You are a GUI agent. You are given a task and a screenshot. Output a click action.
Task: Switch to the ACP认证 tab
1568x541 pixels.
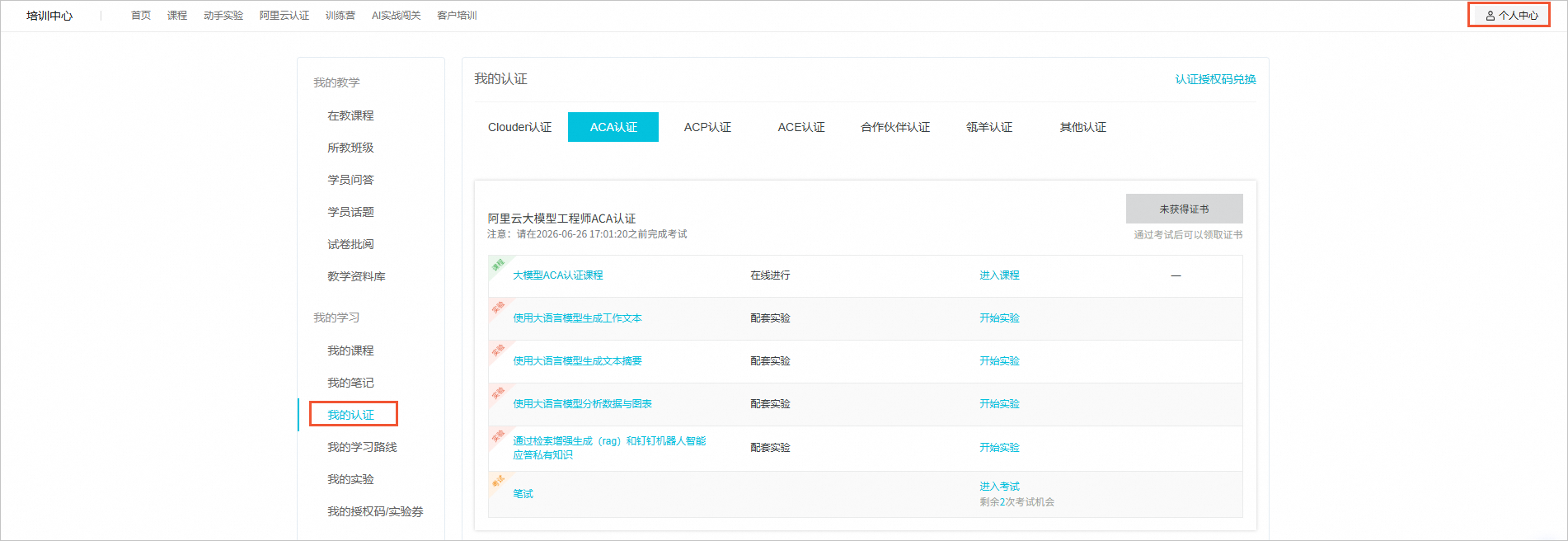click(x=707, y=127)
